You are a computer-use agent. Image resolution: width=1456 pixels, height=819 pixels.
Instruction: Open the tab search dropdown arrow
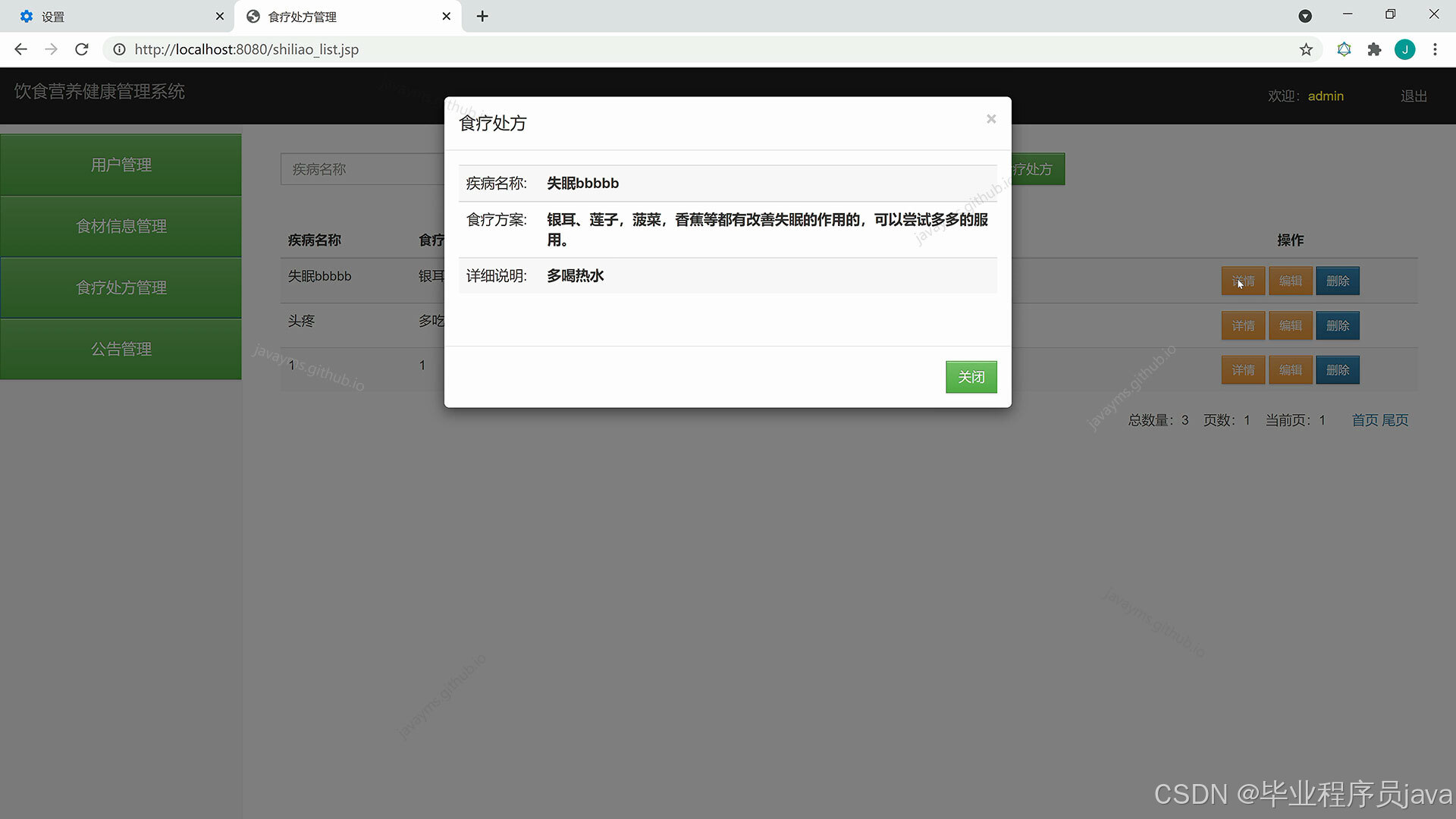pyautogui.click(x=1305, y=16)
